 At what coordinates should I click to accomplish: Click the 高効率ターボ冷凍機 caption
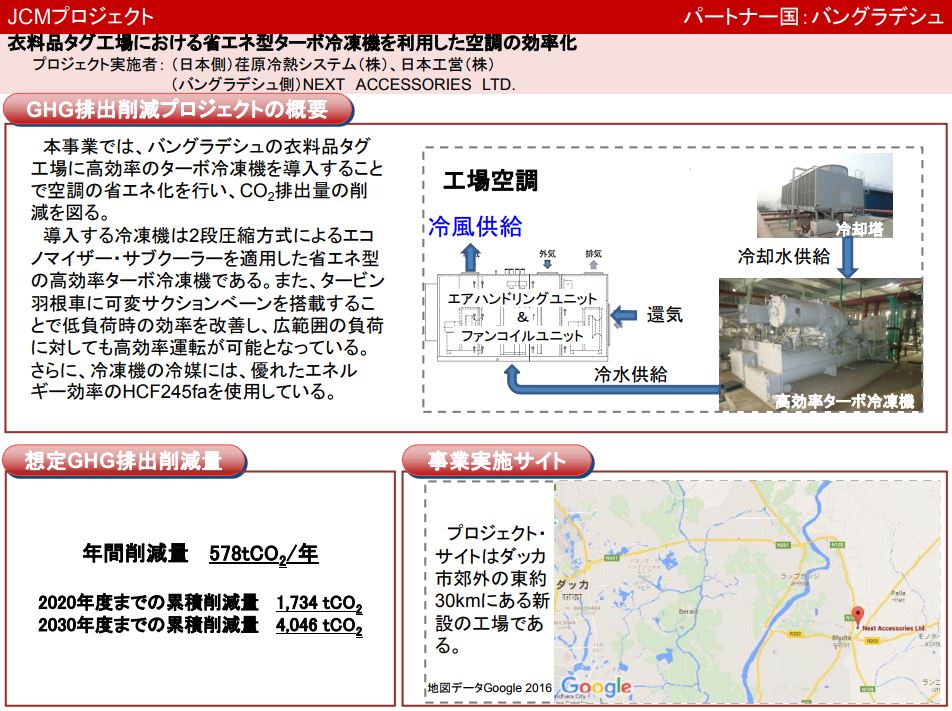point(845,401)
